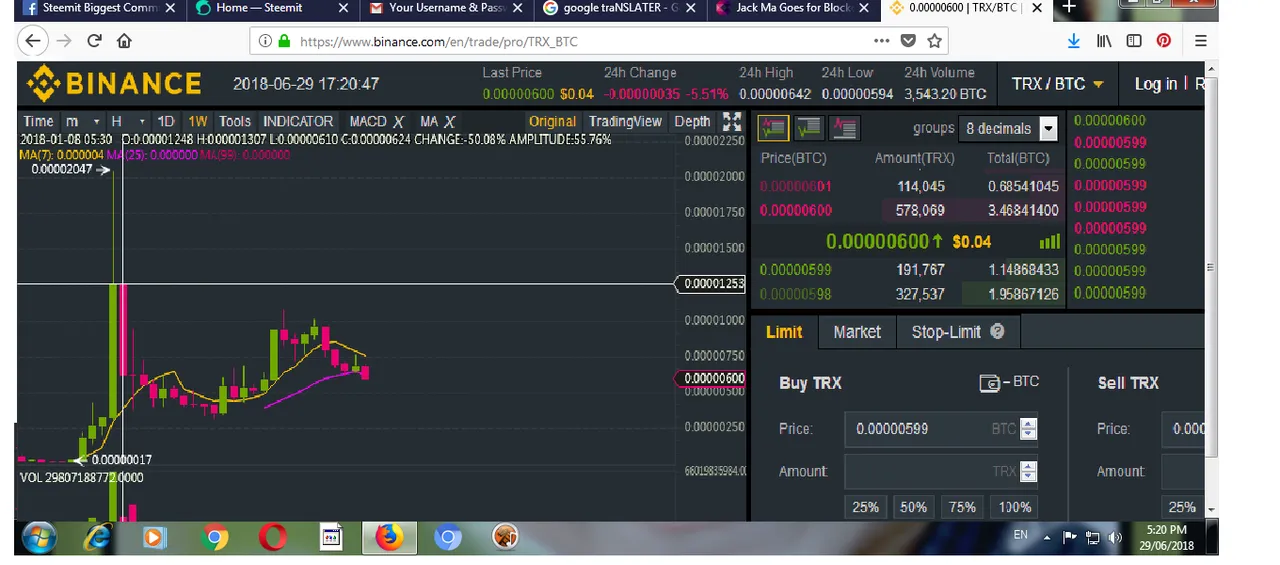Viewport: 1280px width, 565px height.
Task: Select the Time chart interval
Action: coord(38,121)
